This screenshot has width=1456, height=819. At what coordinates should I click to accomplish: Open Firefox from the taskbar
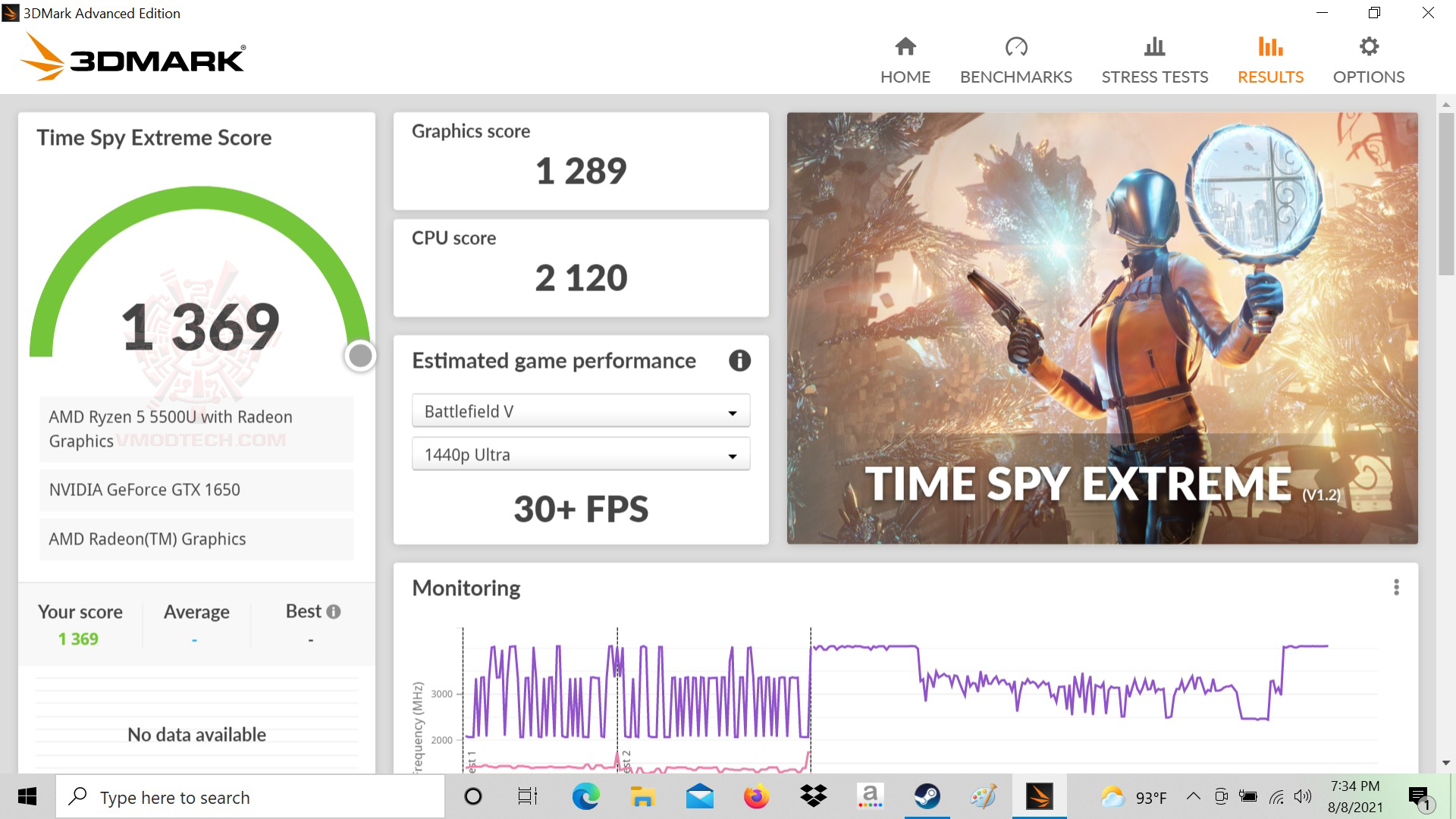(756, 796)
